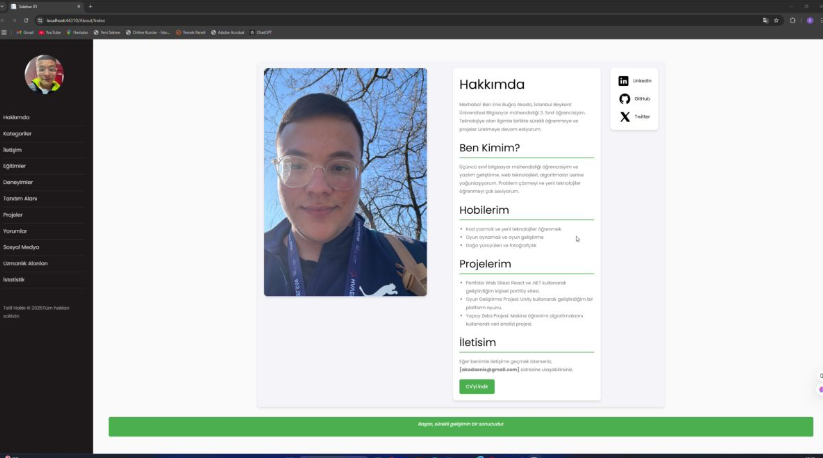Open the apps grid in the bookmarks bar
Screen dimensions: 823x458
tap(4, 33)
